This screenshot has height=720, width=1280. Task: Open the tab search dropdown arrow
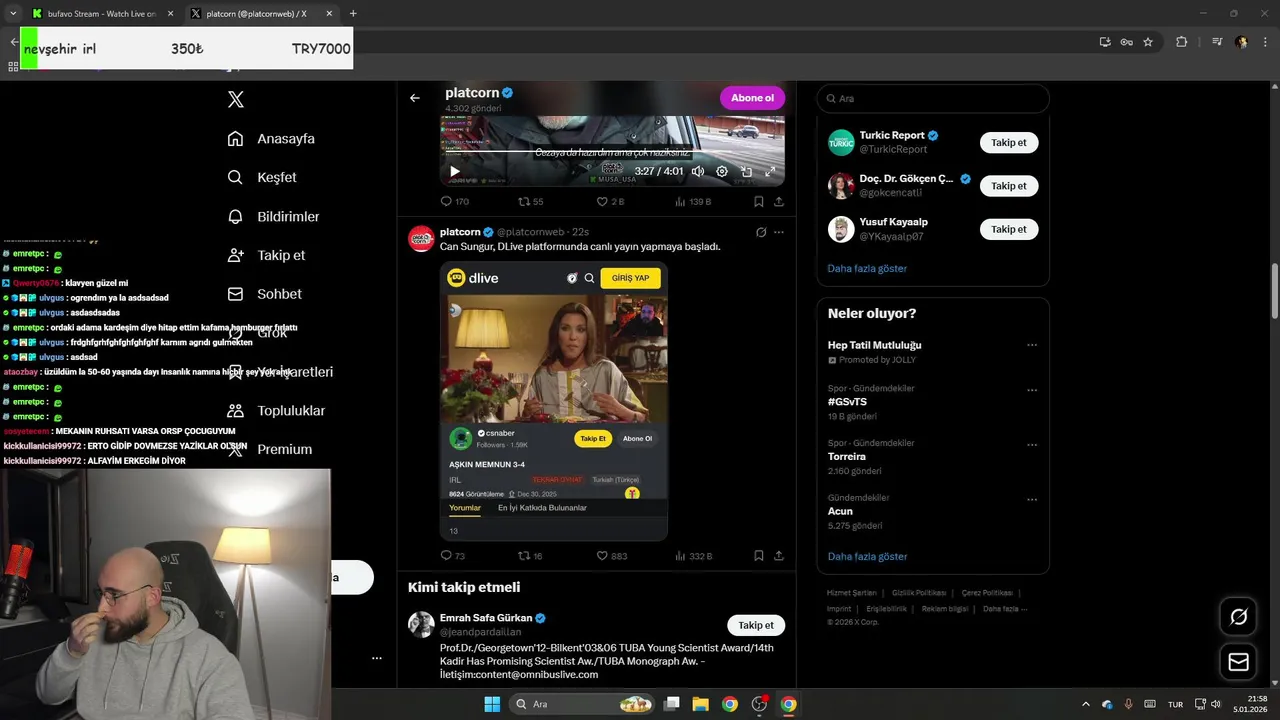(x=13, y=13)
